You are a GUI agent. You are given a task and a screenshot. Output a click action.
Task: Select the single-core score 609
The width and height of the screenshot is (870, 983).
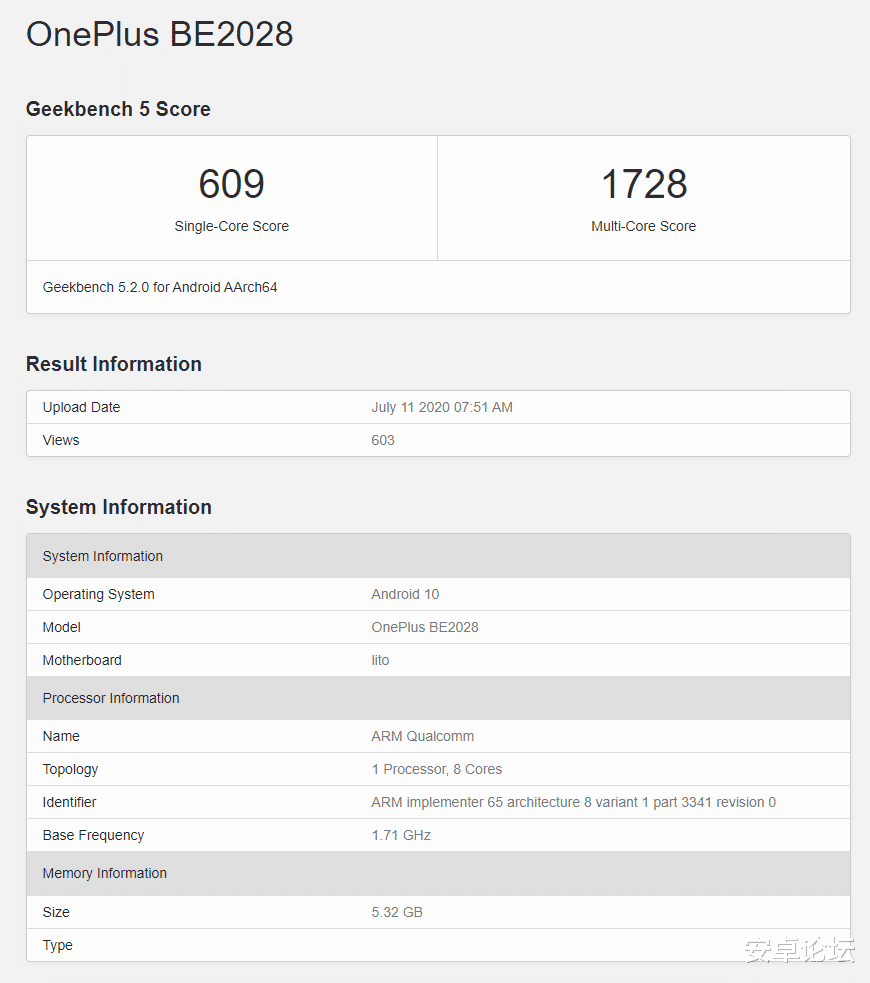click(231, 184)
